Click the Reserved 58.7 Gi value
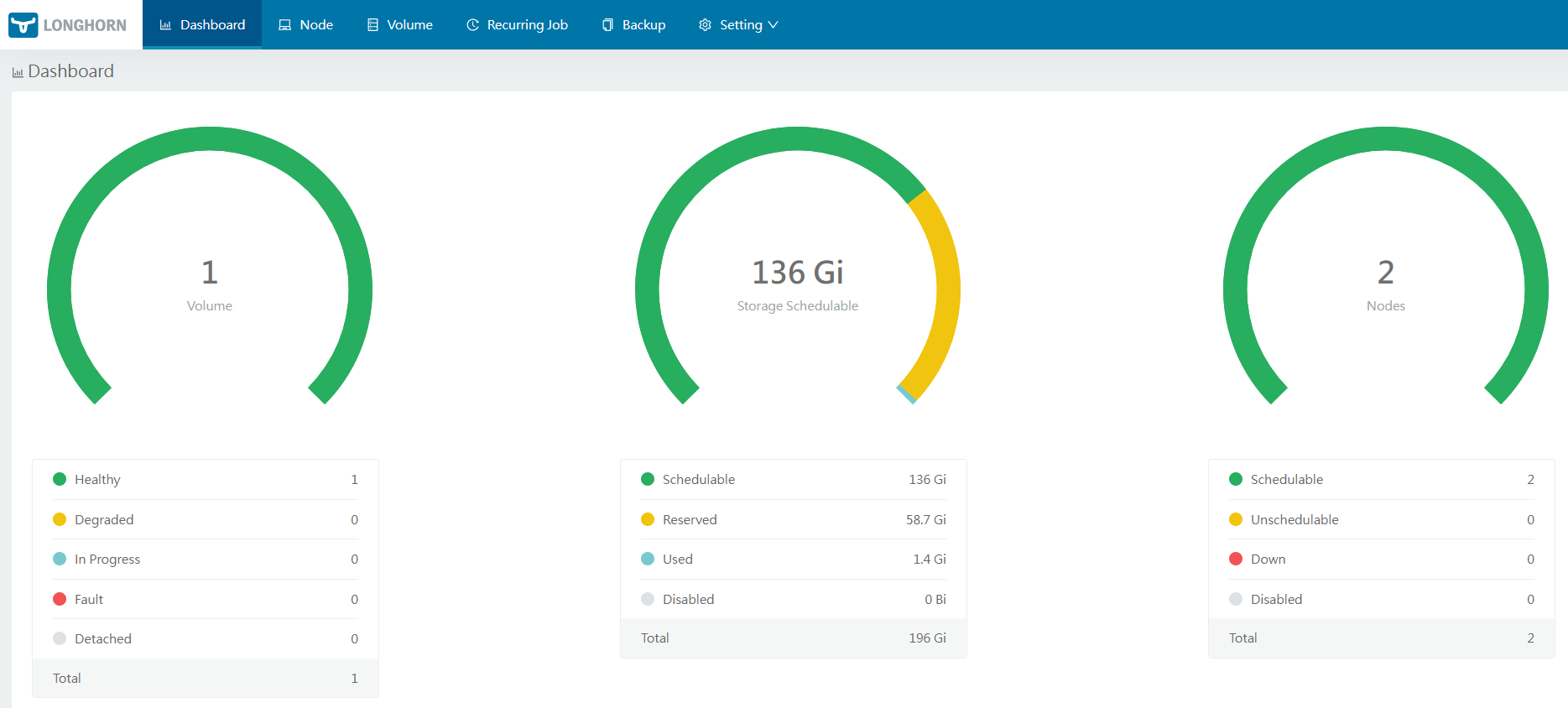Image resolution: width=1568 pixels, height=708 pixels. (x=926, y=519)
